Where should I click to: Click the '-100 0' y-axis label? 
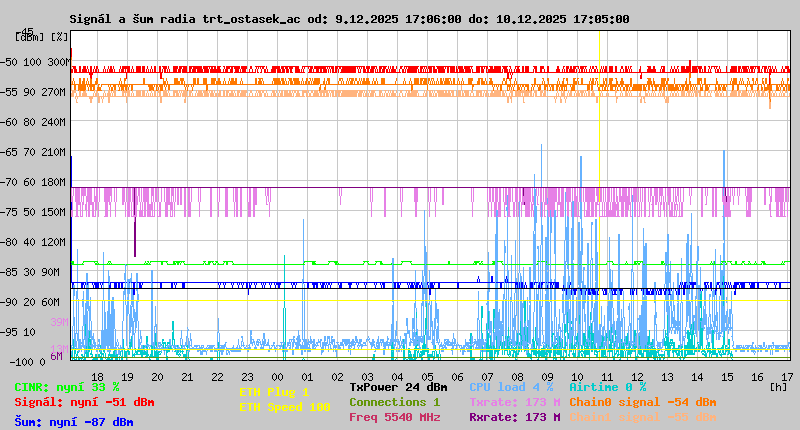pyautogui.click(x=28, y=362)
